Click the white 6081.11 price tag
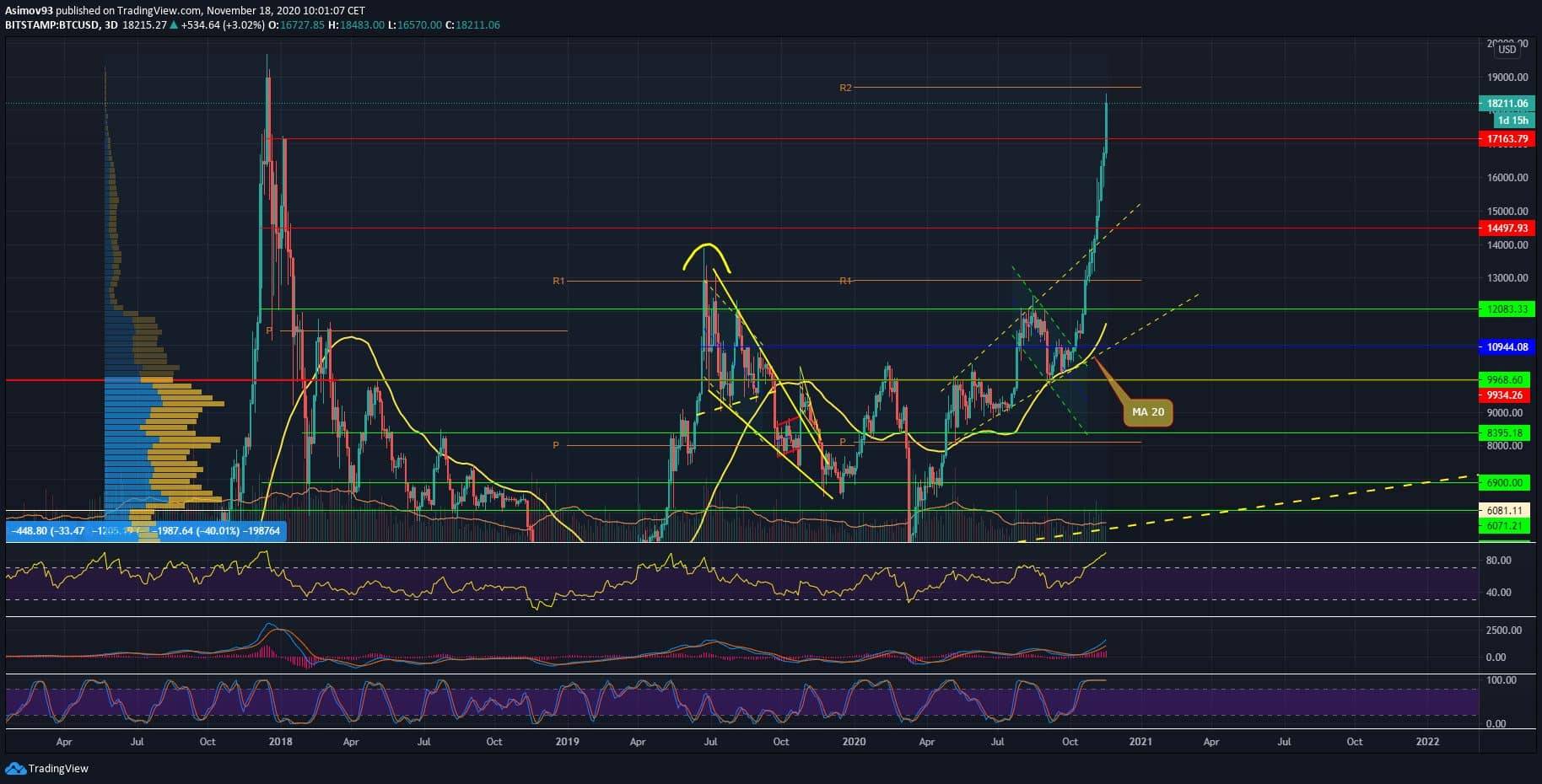Viewport: 1542px width, 784px height. 1507,510
